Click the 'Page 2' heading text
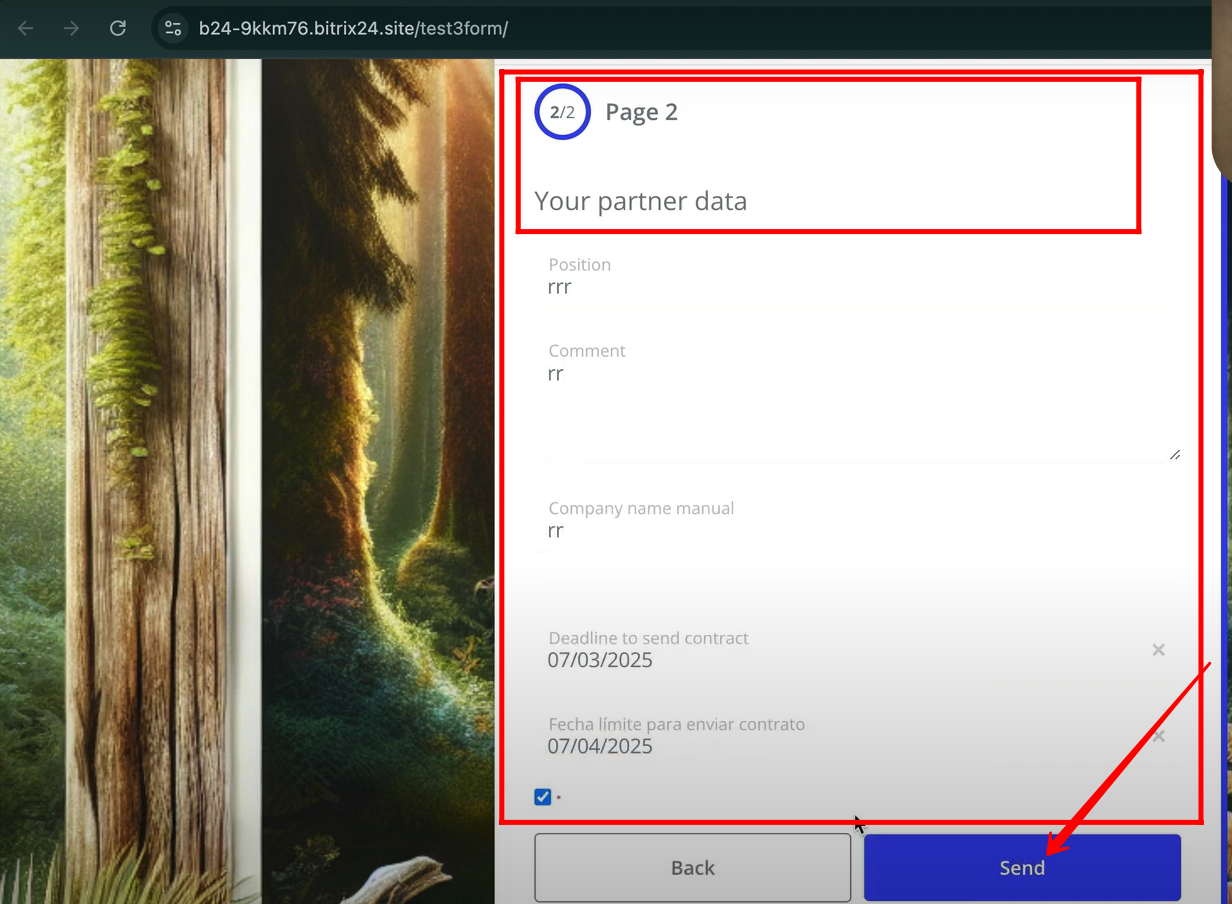Image resolution: width=1232 pixels, height=904 pixels. (641, 112)
